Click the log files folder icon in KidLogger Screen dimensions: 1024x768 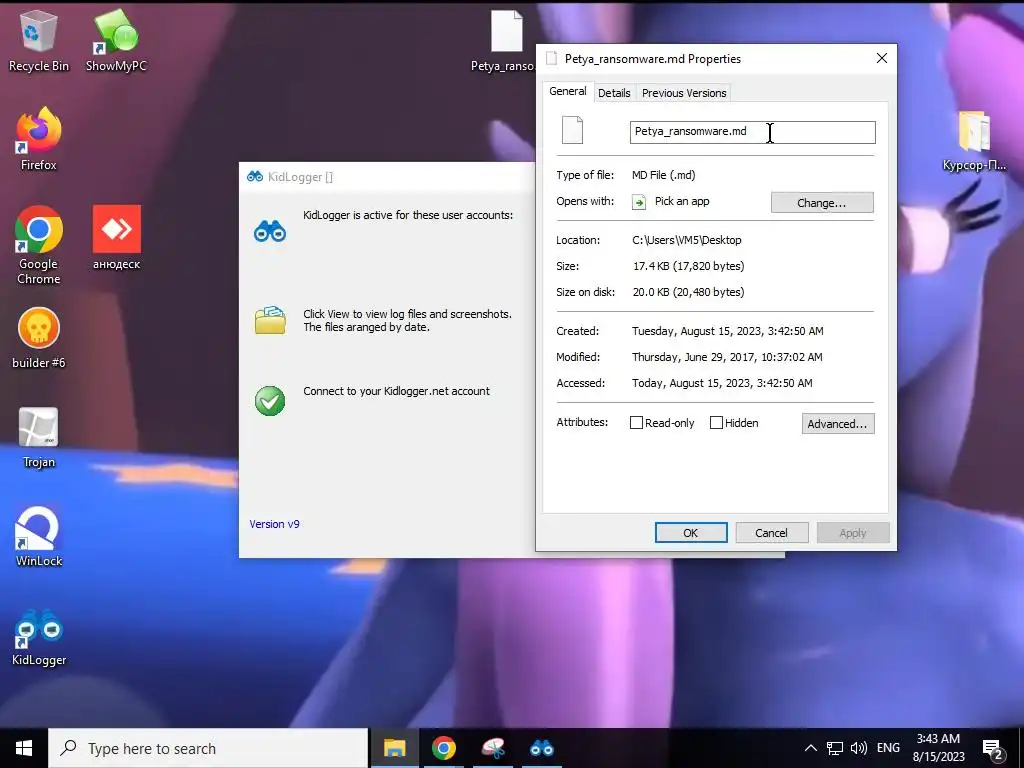point(270,320)
